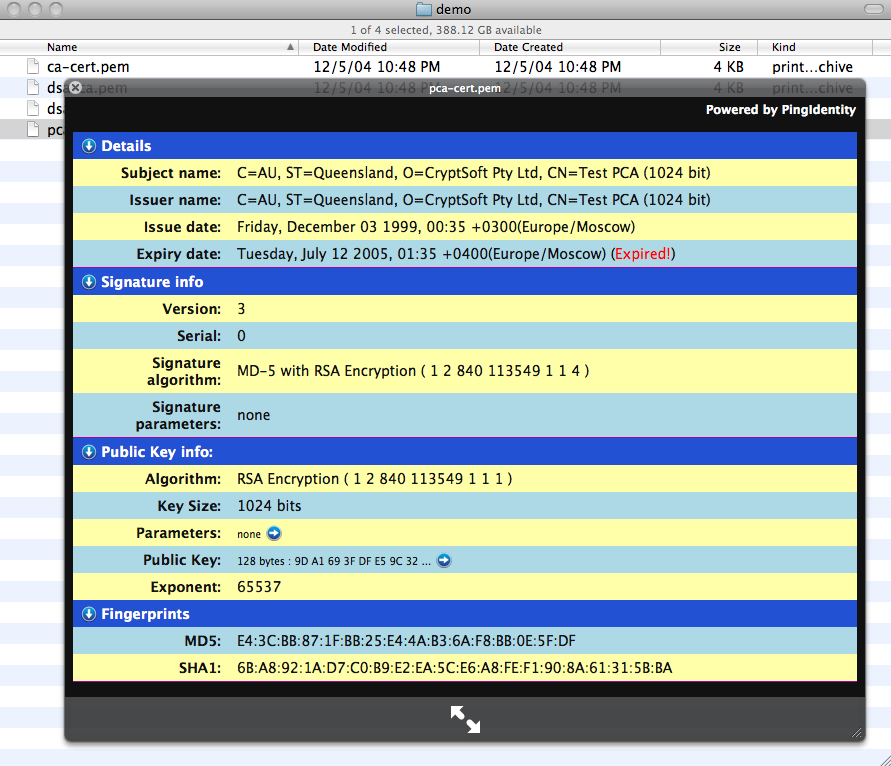Click the Name column sort ascending triangle

[x=290, y=47]
